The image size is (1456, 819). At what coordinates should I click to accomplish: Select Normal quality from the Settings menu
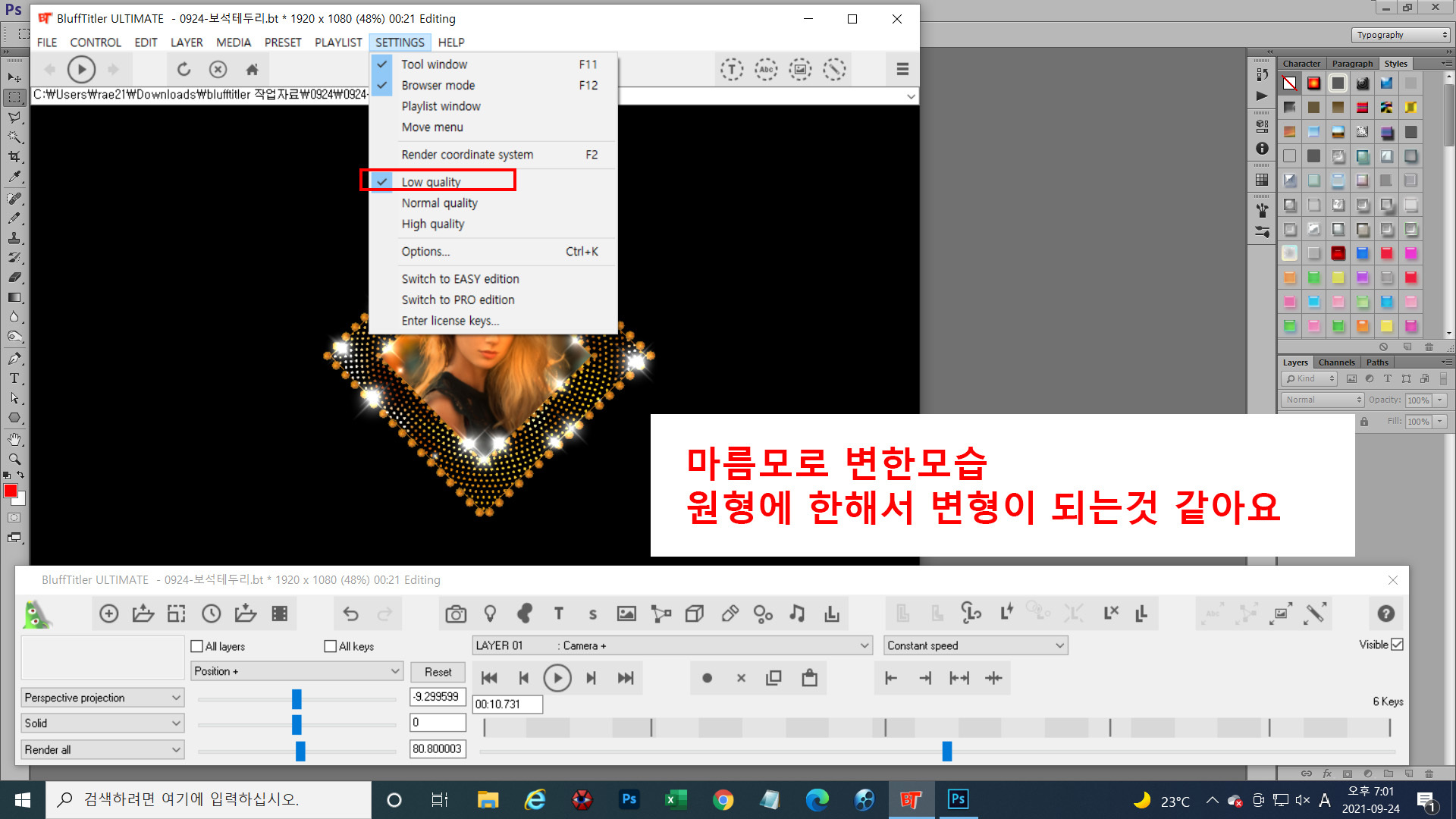point(439,203)
